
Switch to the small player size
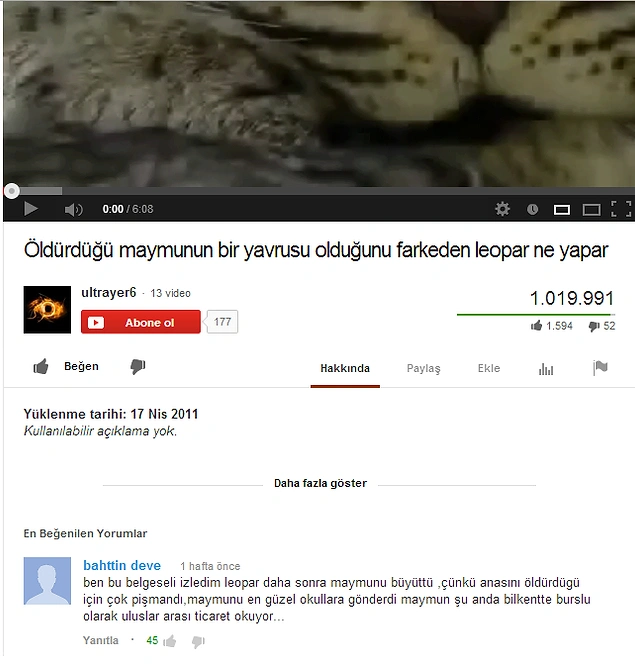(561, 210)
